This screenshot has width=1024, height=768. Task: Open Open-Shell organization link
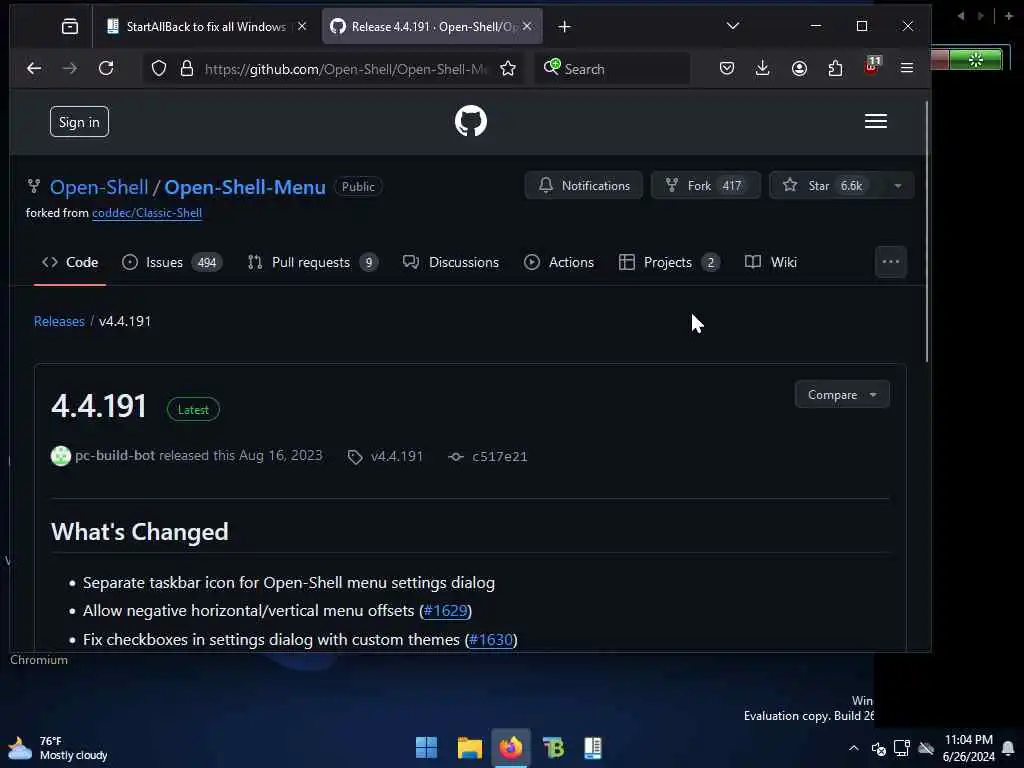coord(99,187)
